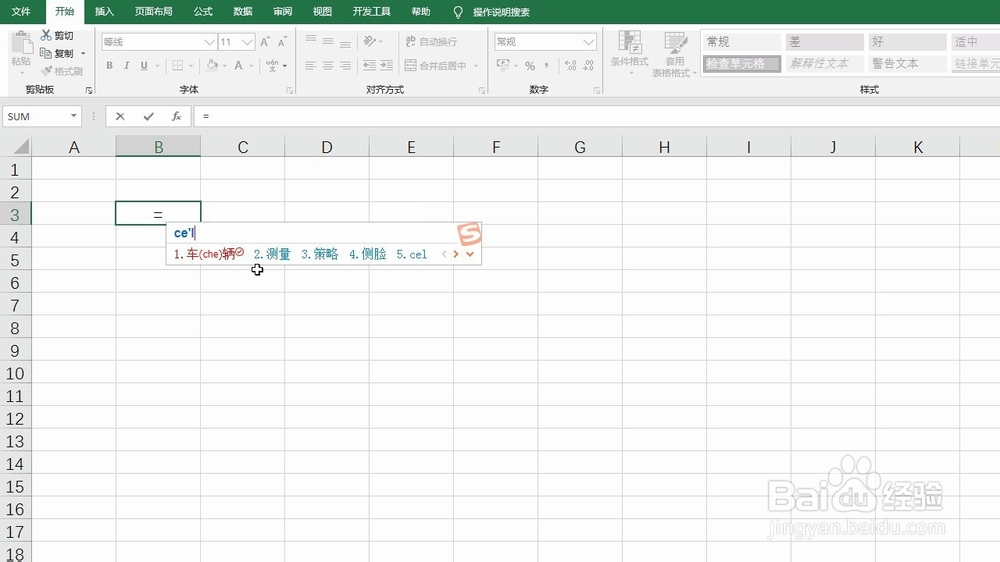Toggle Underline formatting
This screenshot has height=562, width=1000.
click(x=144, y=65)
